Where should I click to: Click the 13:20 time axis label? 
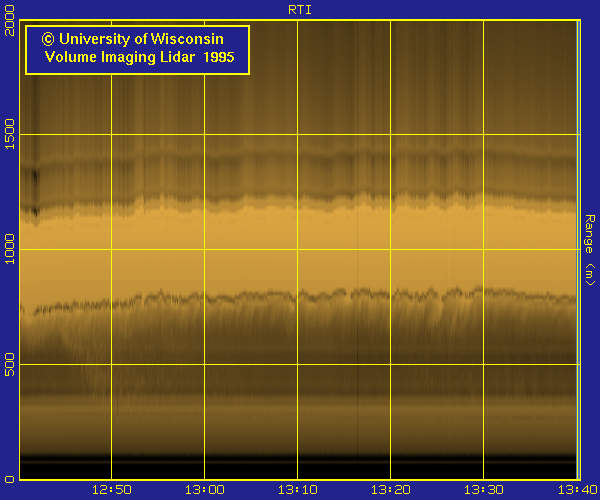click(390, 490)
